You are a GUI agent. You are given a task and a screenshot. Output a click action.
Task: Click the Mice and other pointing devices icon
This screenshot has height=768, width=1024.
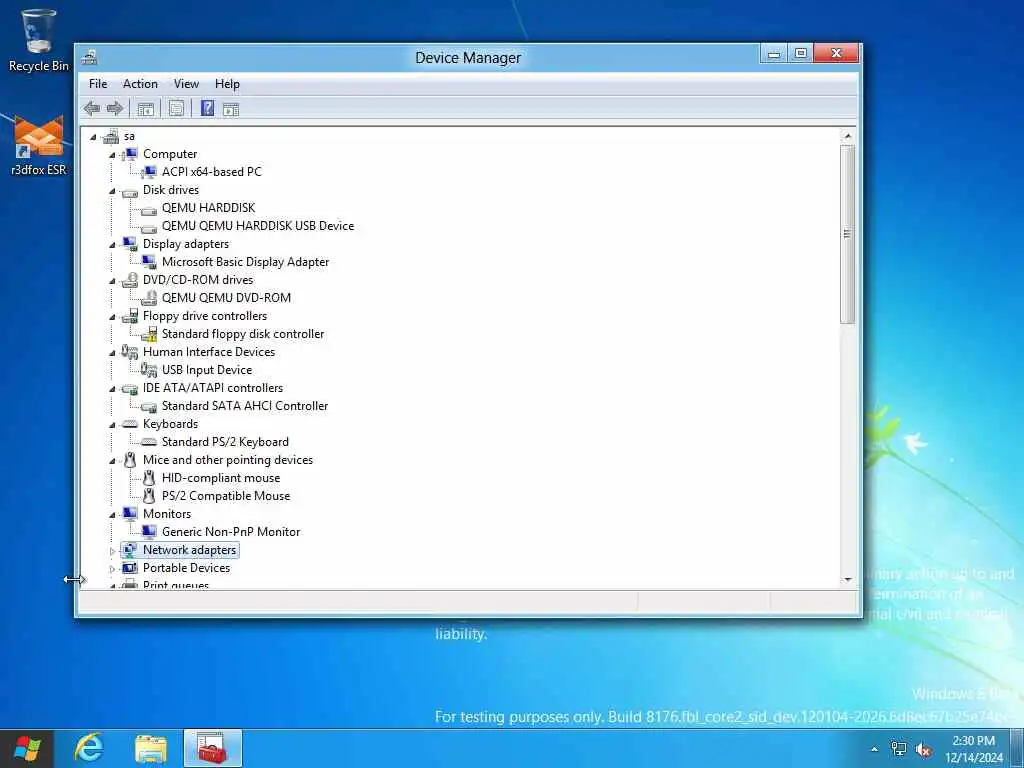click(130, 460)
